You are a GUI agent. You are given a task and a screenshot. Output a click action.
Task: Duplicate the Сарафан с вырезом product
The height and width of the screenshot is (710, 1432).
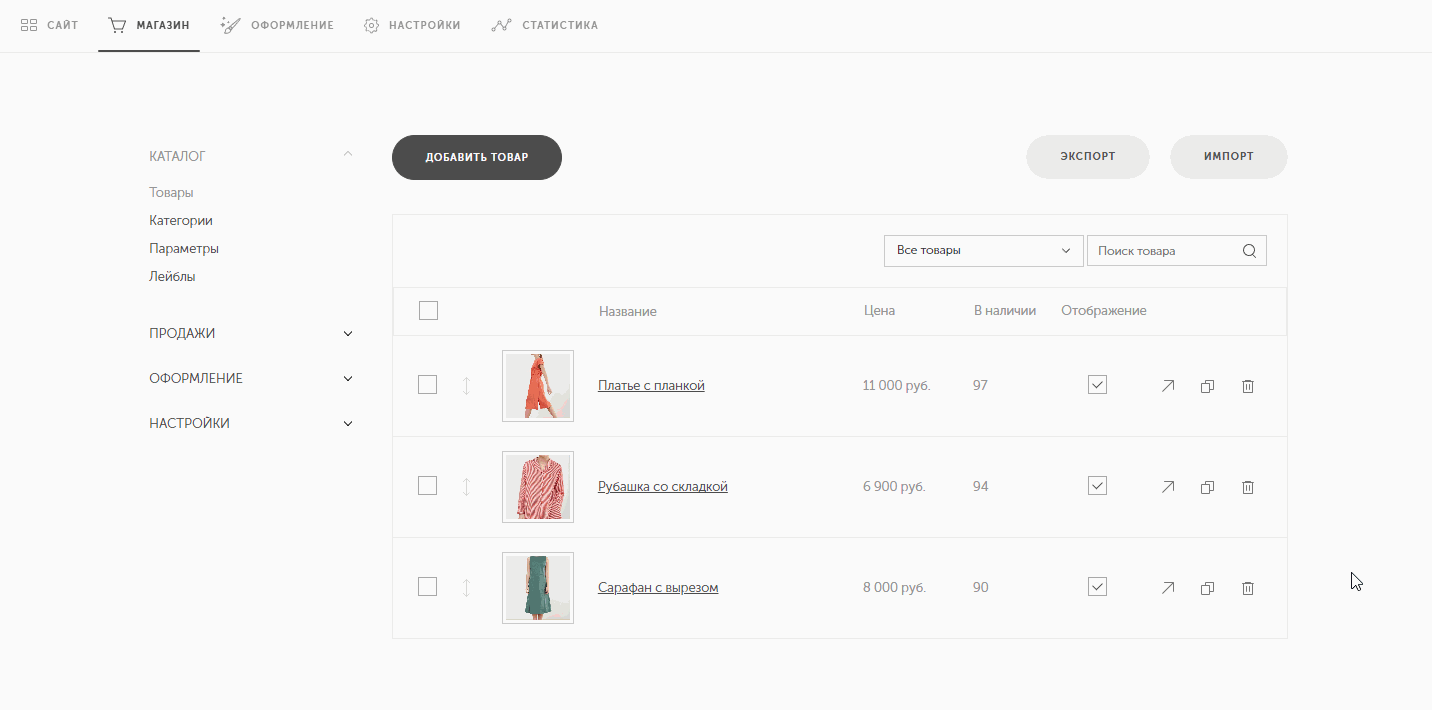[x=1207, y=588]
